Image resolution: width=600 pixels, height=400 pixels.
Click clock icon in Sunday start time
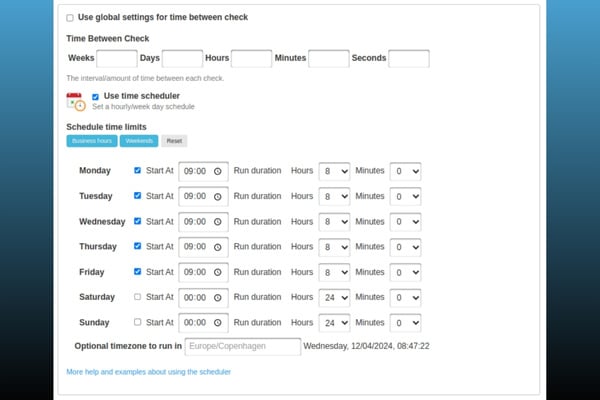217,322
